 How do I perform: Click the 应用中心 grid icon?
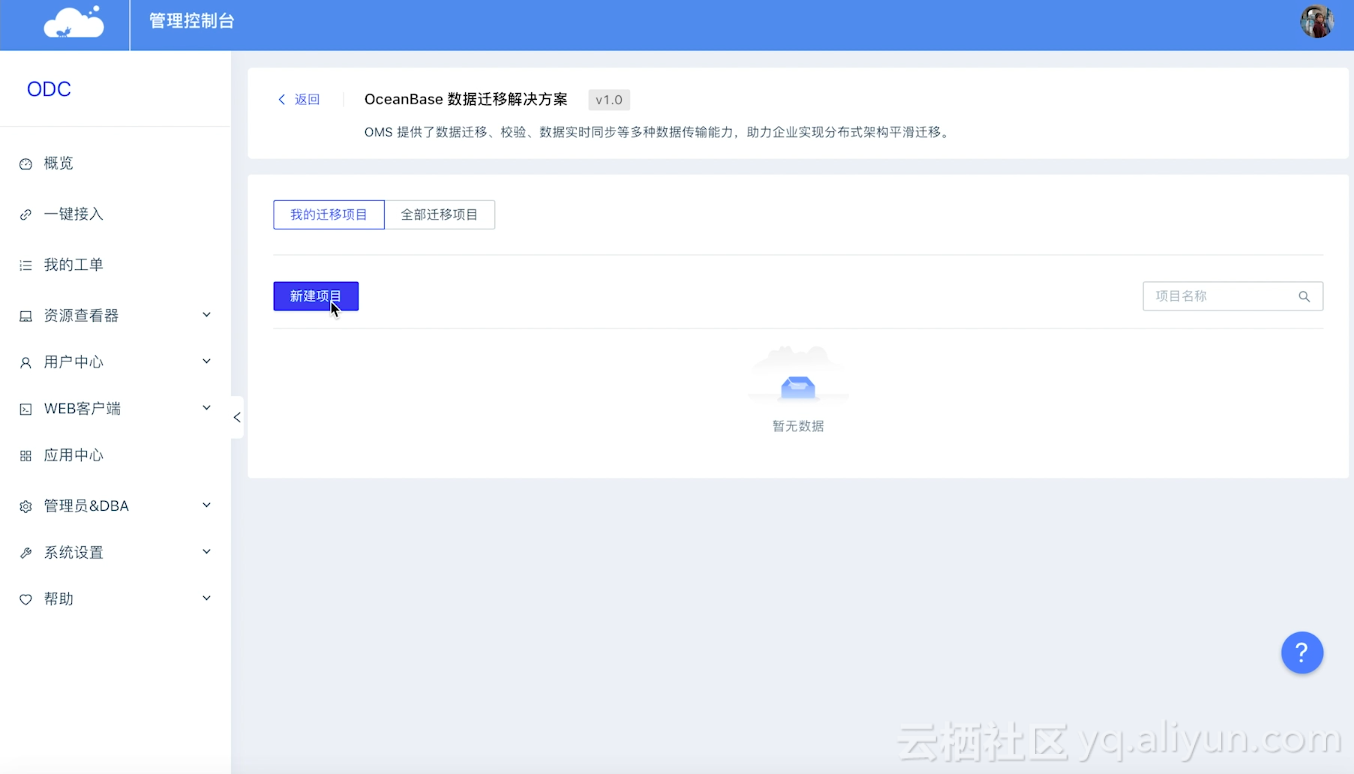coord(26,456)
